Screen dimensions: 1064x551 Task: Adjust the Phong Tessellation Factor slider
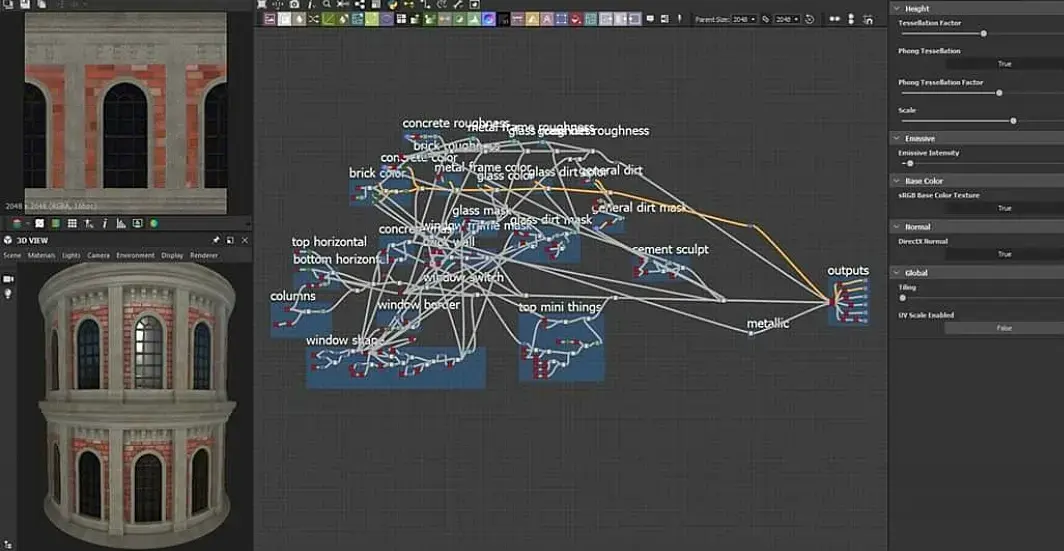[x=999, y=93]
